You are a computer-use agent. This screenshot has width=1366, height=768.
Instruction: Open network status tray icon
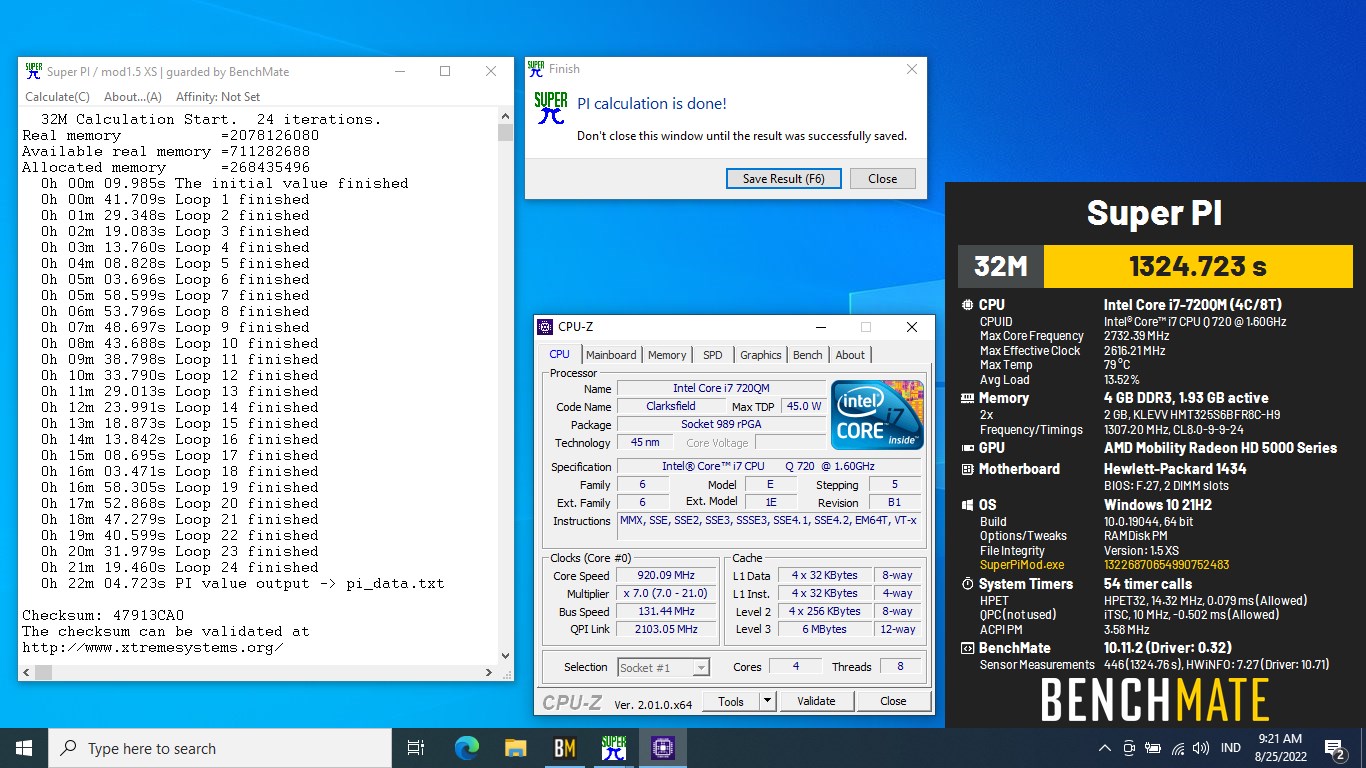pos(1177,748)
